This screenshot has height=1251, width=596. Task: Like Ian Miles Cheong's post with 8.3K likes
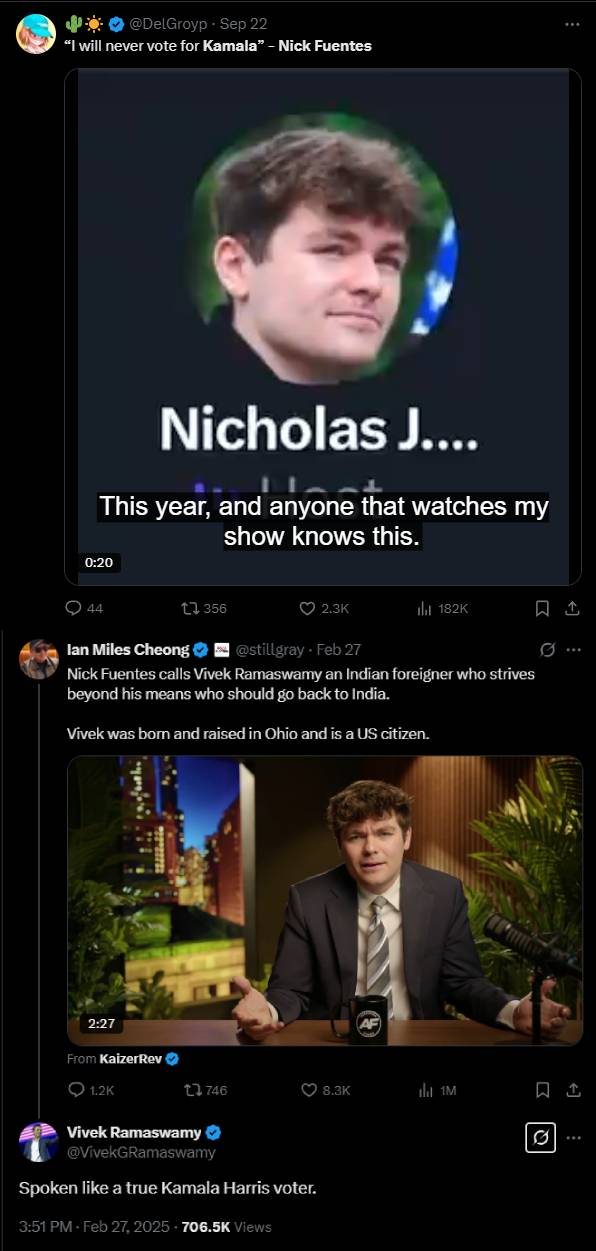coord(325,1090)
